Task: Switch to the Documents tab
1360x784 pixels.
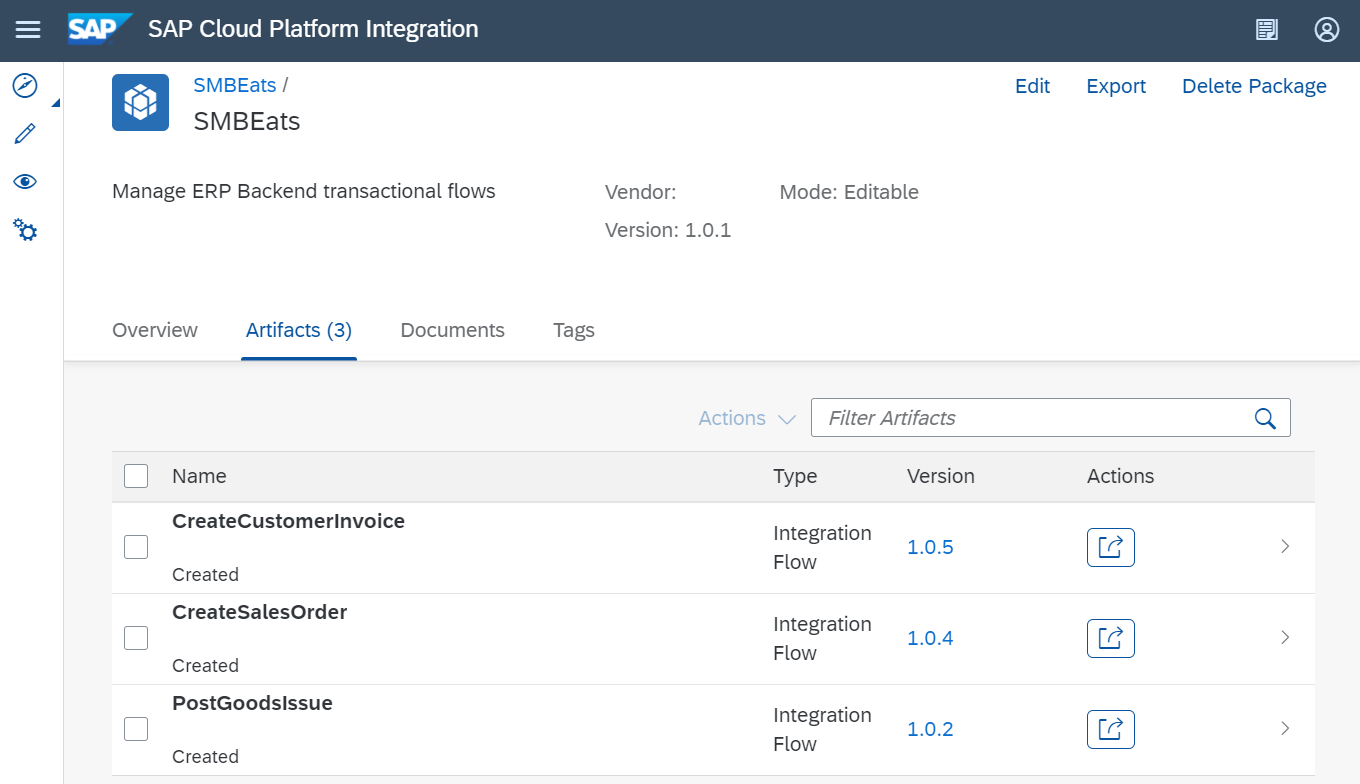Action: click(x=452, y=330)
